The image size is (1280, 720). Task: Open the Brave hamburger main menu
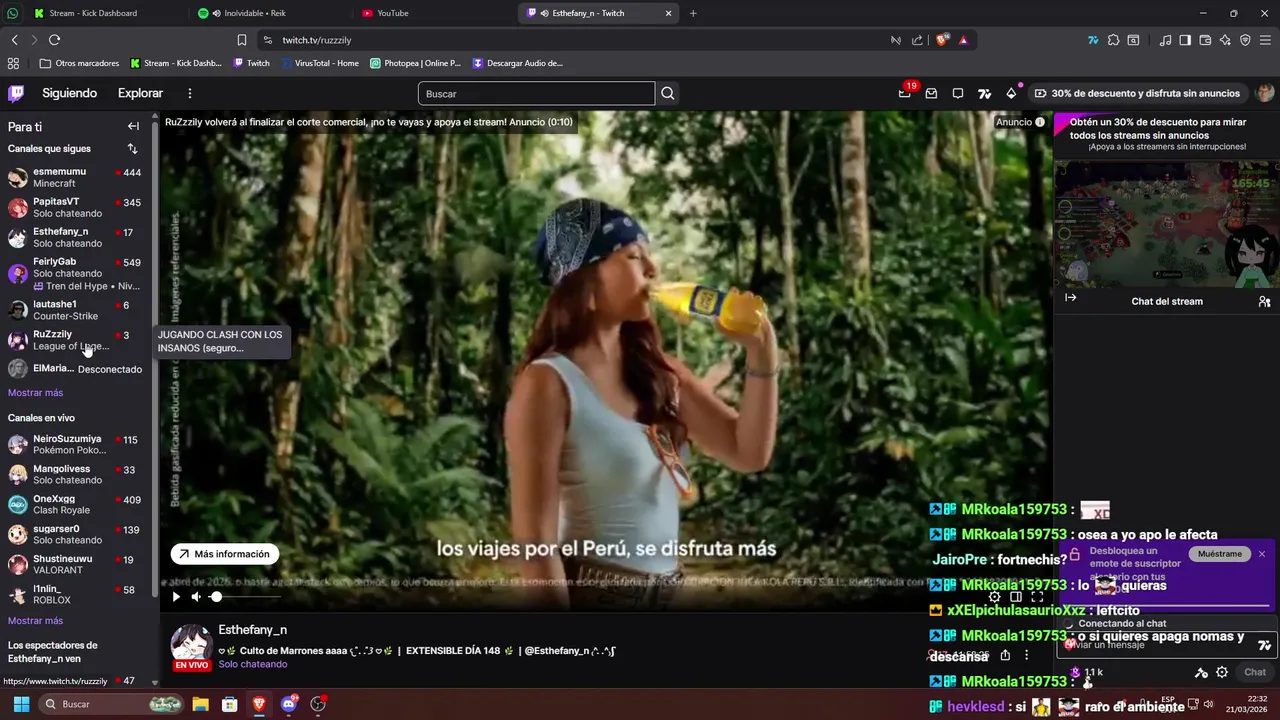click(x=1265, y=40)
